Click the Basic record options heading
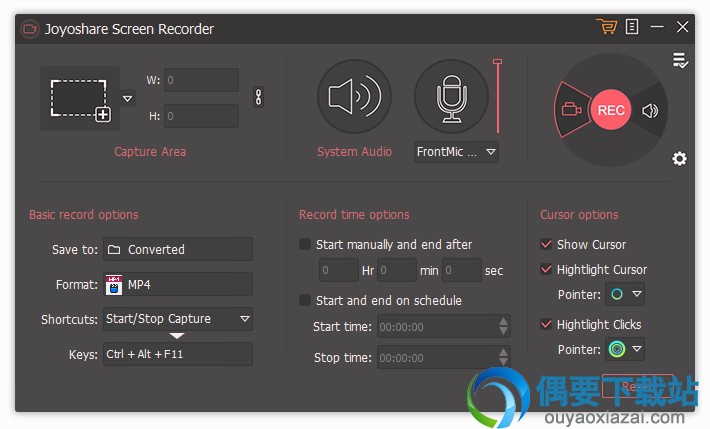This screenshot has height=429, width=710. (84, 214)
